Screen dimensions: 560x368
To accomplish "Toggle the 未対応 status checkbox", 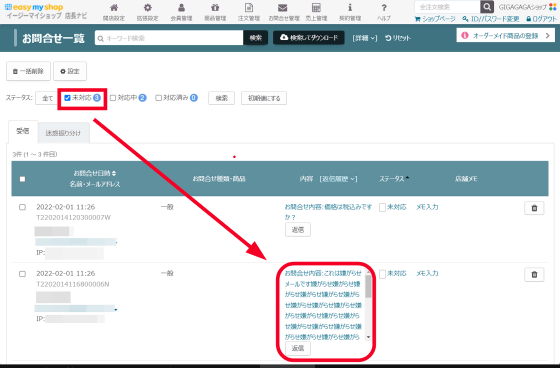I will click(x=67, y=98).
